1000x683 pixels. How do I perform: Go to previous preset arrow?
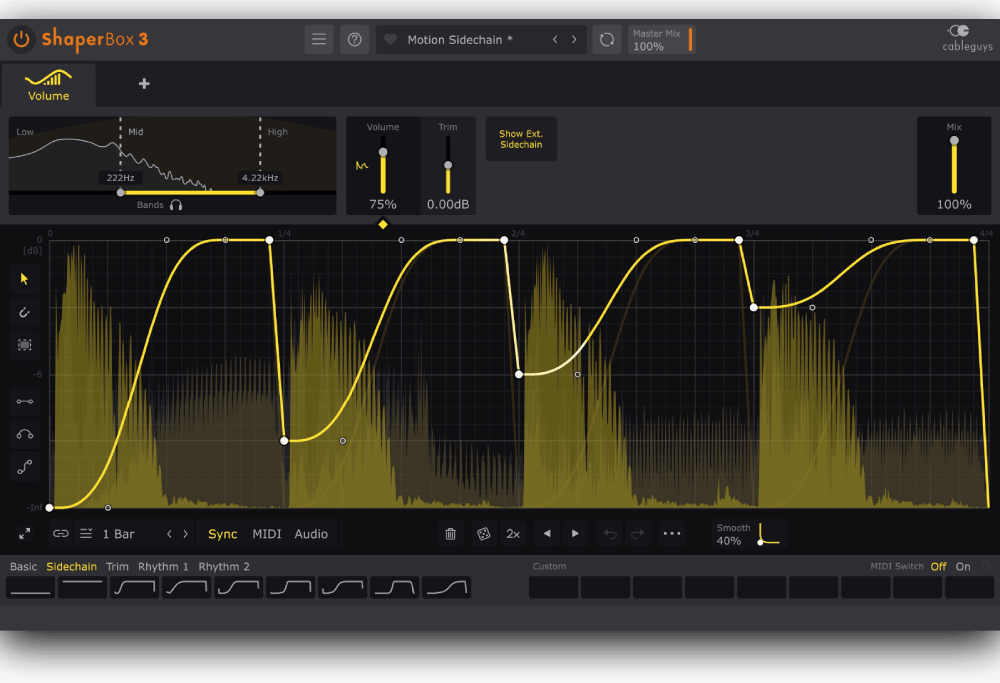(x=555, y=40)
